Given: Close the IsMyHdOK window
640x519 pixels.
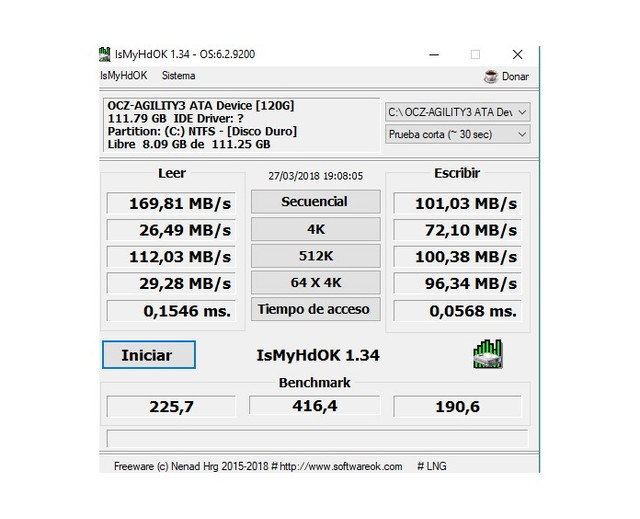Looking at the screenshot, I should pyautogui.click(x=518, y=54).
